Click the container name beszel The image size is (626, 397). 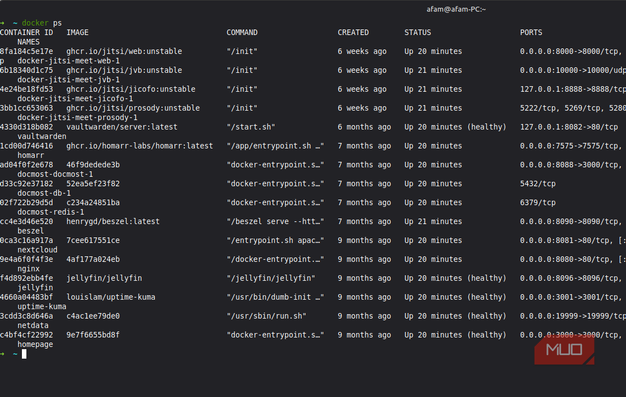tap(31, 231)
